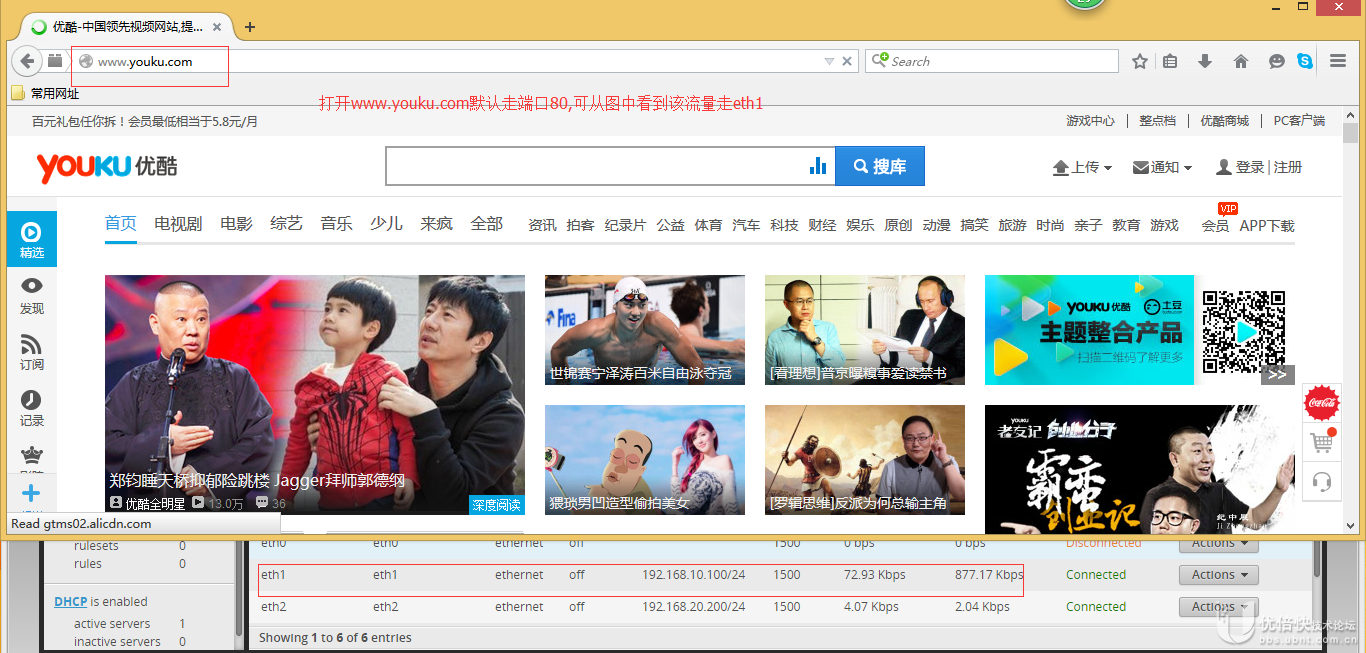Open the 会员 VIP link
Screen dimensions: 1366x653
coord(1215,226)
